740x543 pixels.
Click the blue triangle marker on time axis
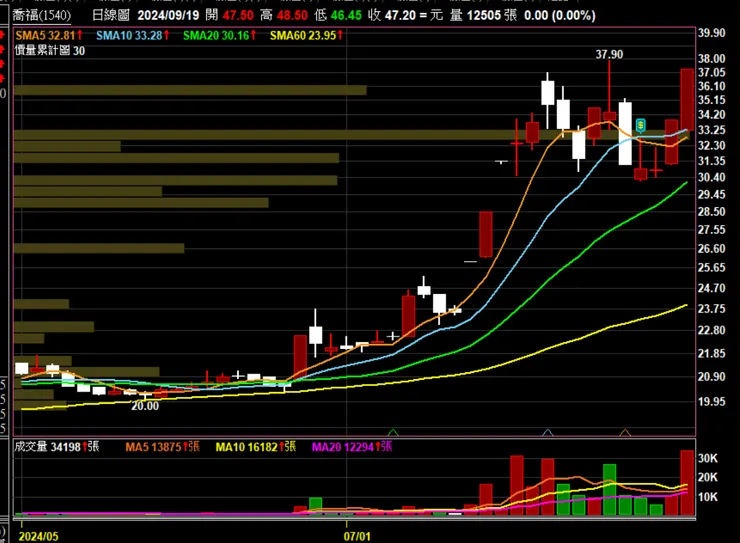point(547,432)
